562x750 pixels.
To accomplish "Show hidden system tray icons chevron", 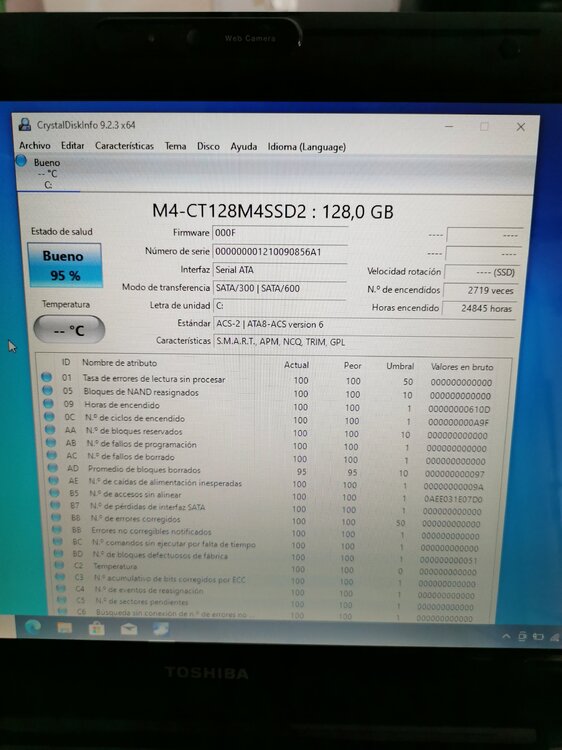I will [x=506, y=636].
